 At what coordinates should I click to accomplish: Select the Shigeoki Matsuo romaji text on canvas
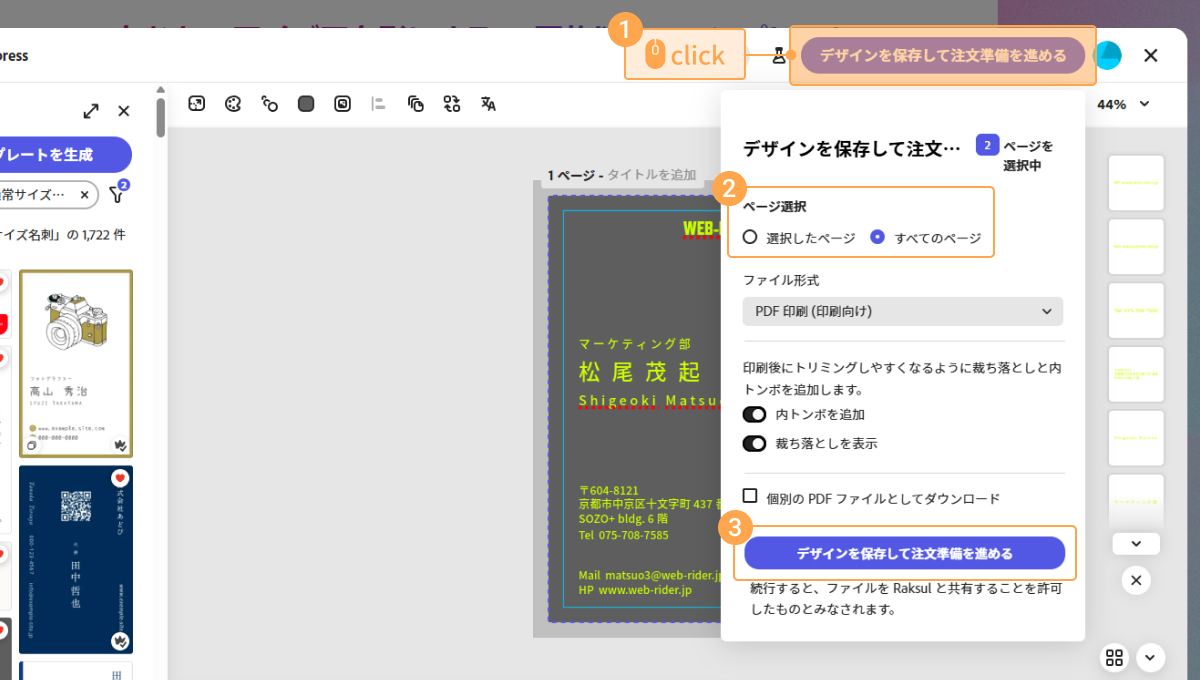[x=650, y=402]
